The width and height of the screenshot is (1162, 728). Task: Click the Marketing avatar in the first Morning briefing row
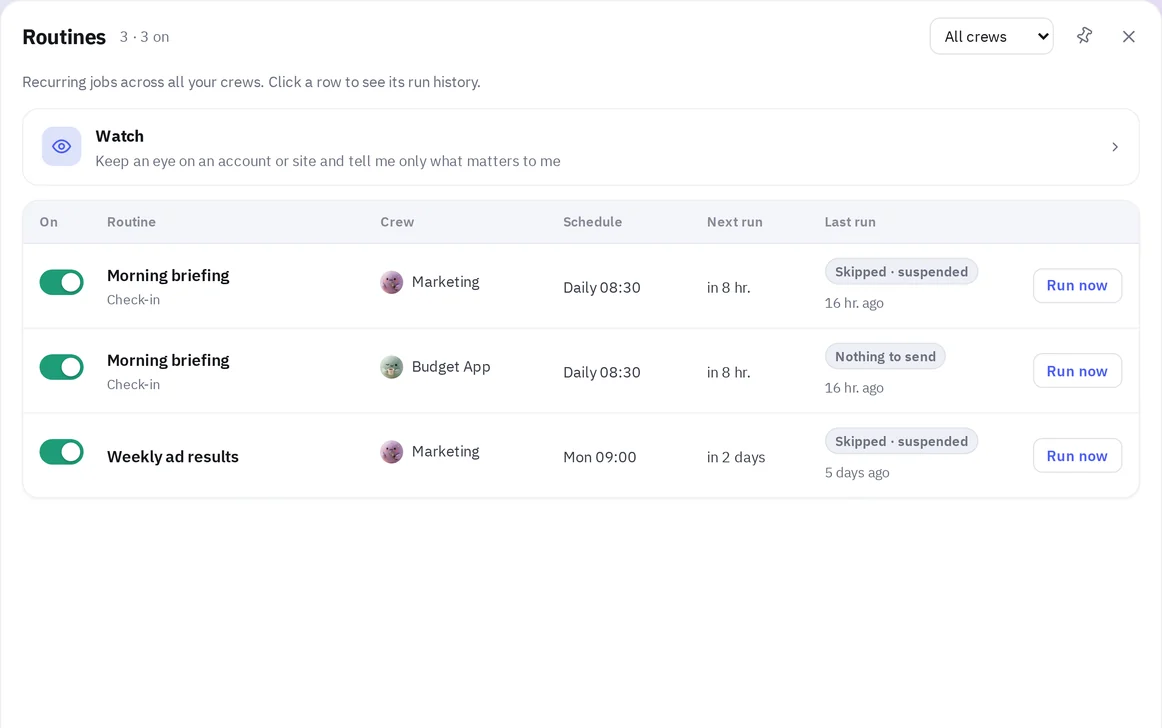click(x=391, y=282)
